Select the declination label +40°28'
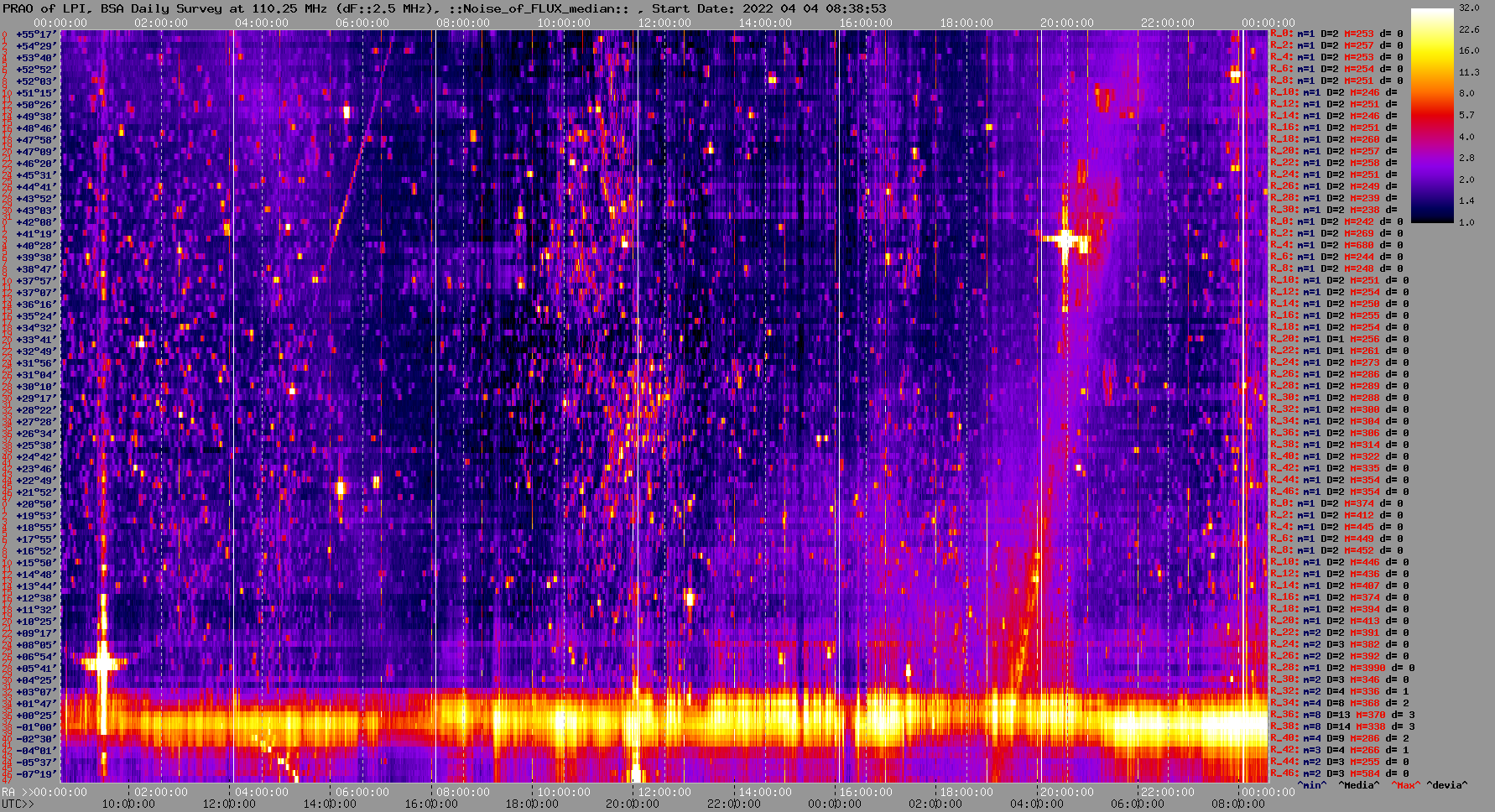1495x812 pixels. click(x=35, y=245)
